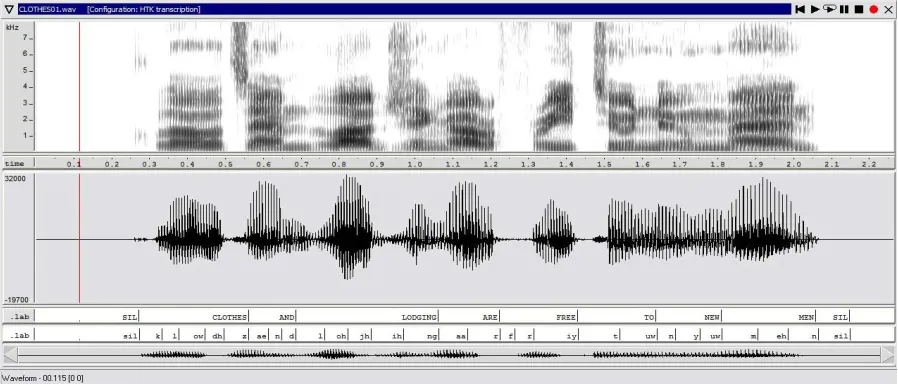Click the time axis label
Screen dimensions: 898x384
[14, 164]
